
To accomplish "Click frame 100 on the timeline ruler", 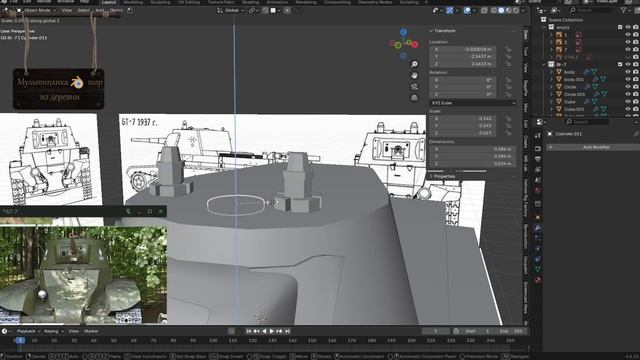I will 213,340.
